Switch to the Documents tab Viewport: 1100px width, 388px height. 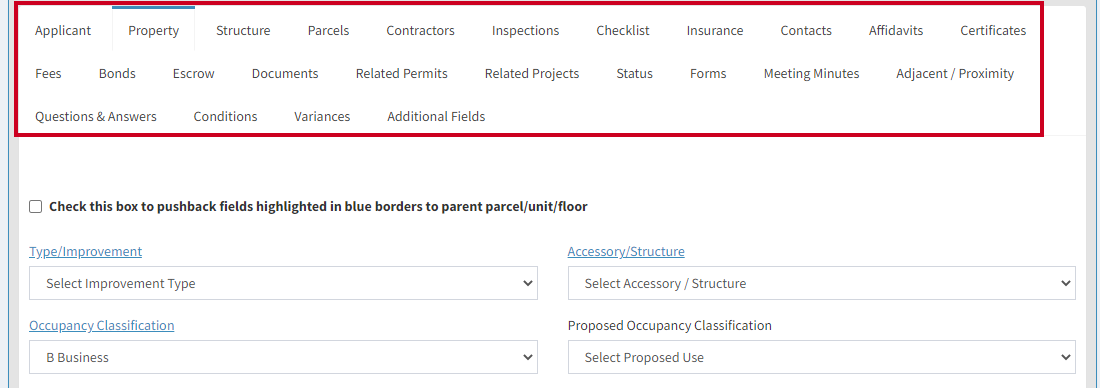[x=285, y=74]
